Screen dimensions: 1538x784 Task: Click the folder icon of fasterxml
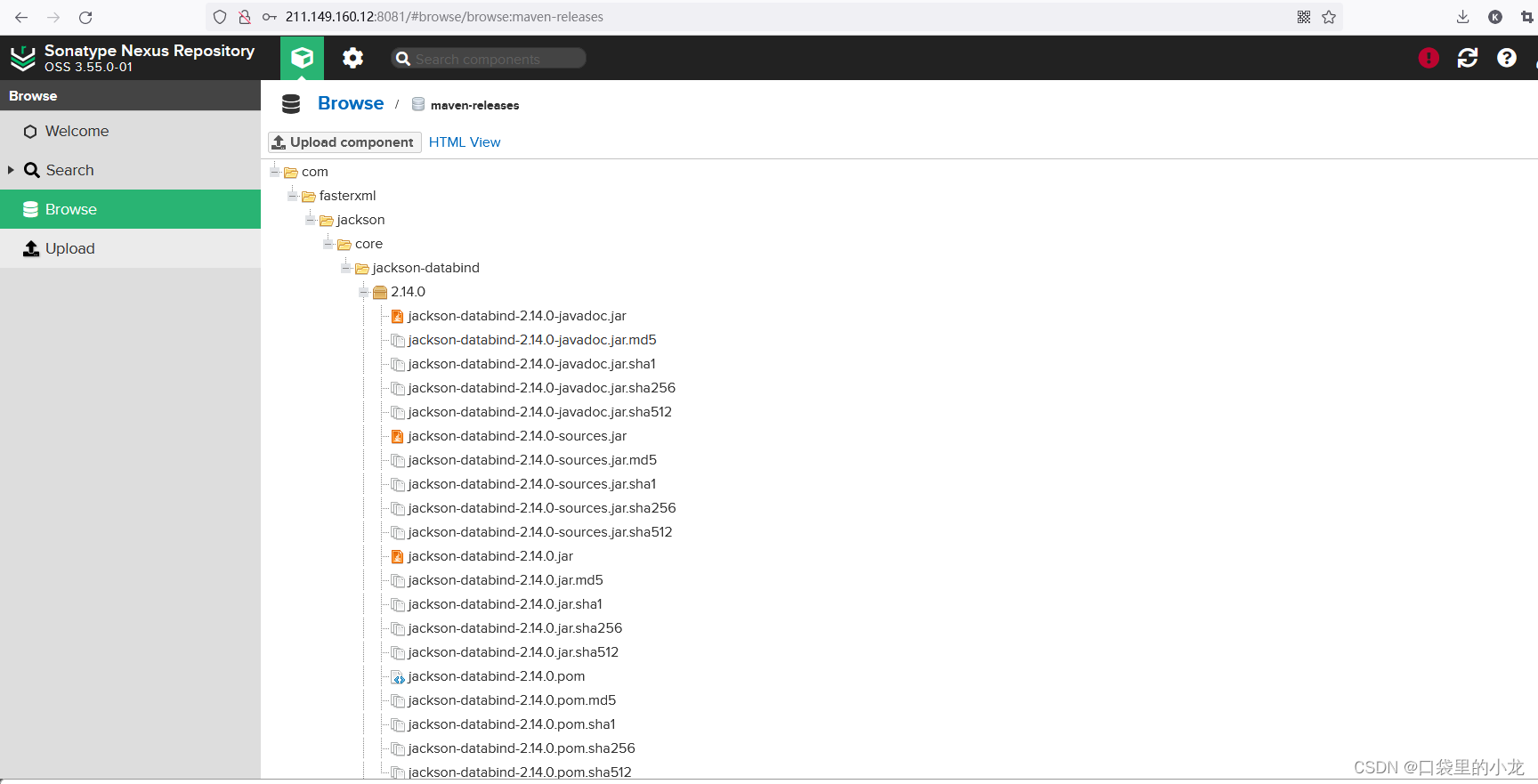(x=309, y=196)
